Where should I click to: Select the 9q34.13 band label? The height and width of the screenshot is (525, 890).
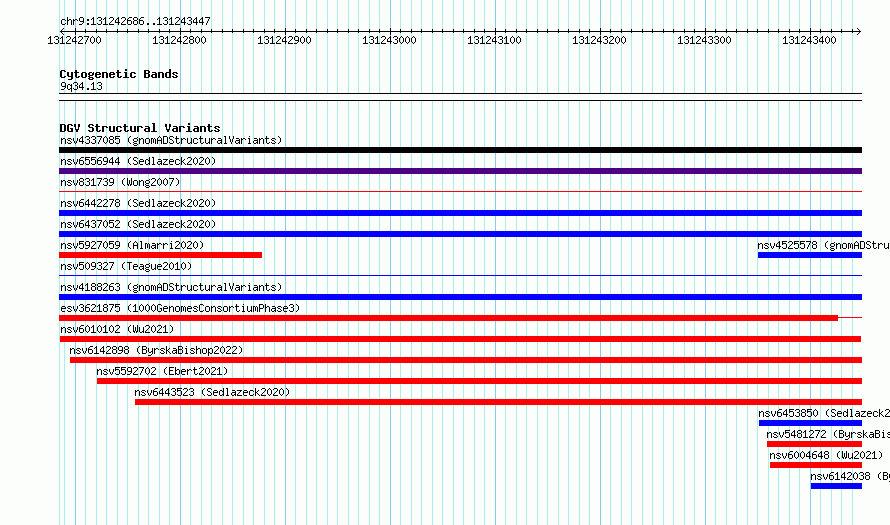click(81, 86)
